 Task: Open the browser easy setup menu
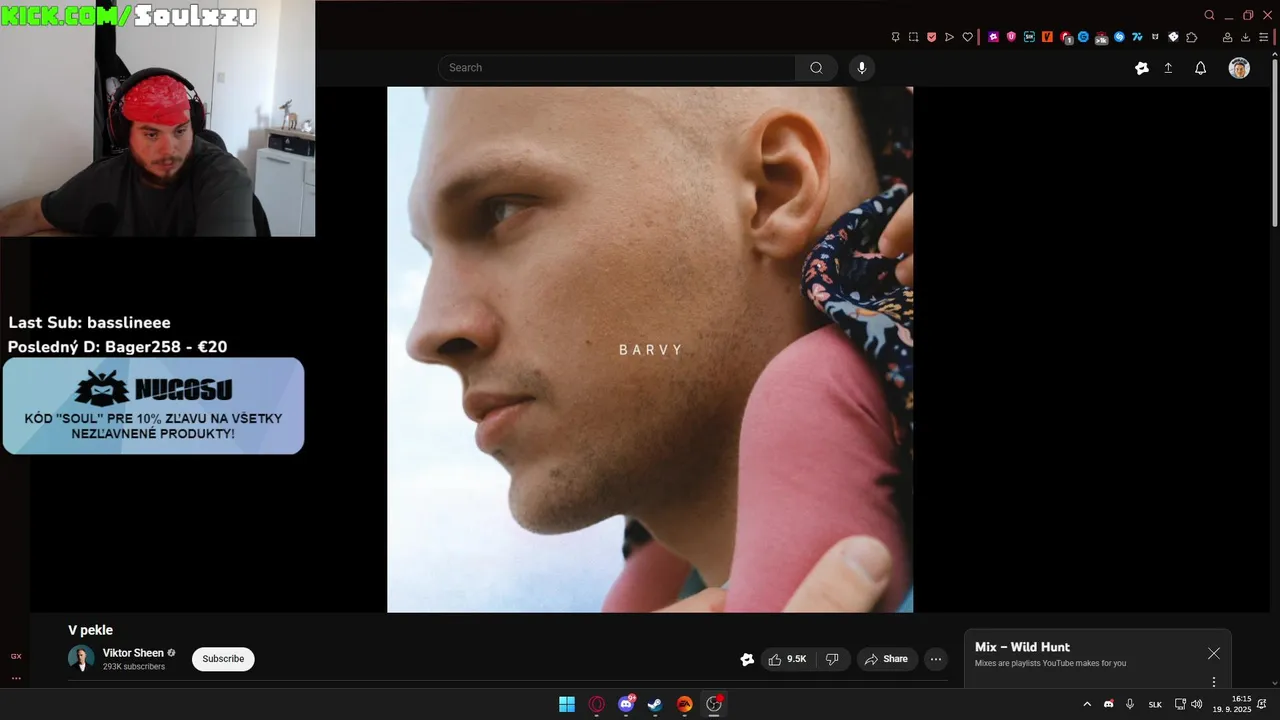click(x=1263, y=37)
